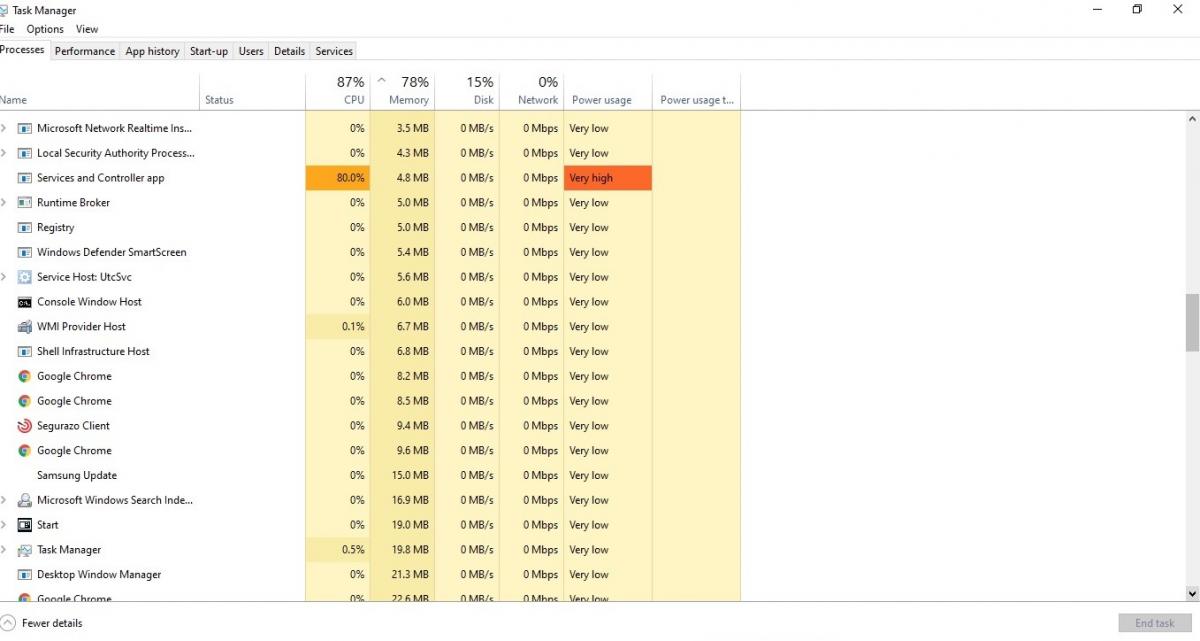Click the Console Window Host icon
Image resolution: width=1200 pixels, height=641 pixels.
point(25,302)
